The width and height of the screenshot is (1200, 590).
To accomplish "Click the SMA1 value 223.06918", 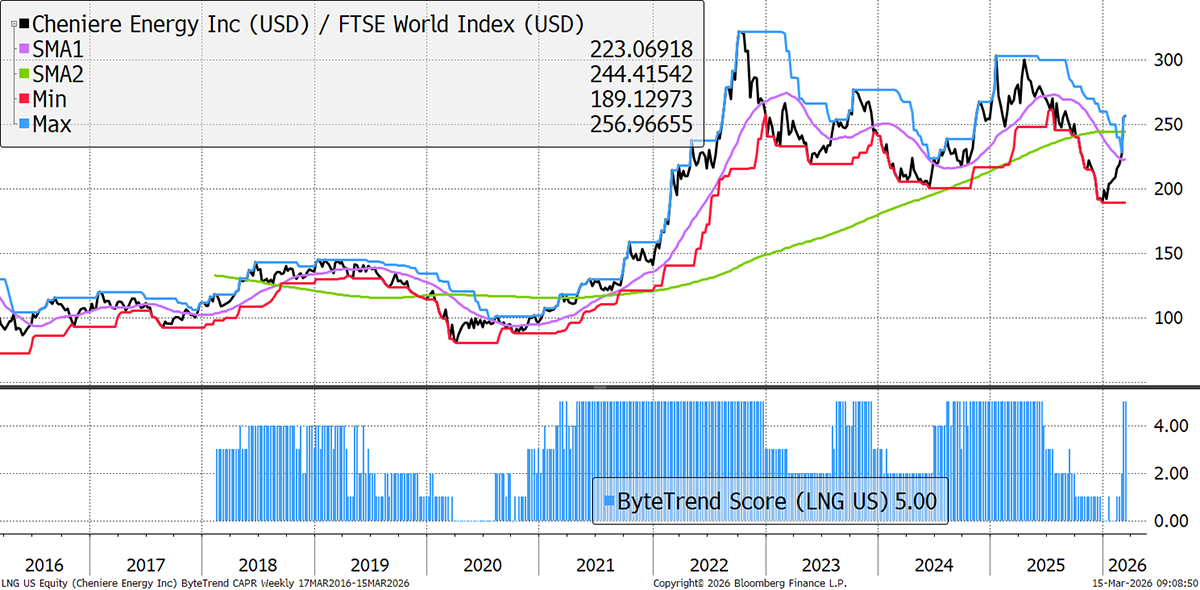I will tap(640, 49).
